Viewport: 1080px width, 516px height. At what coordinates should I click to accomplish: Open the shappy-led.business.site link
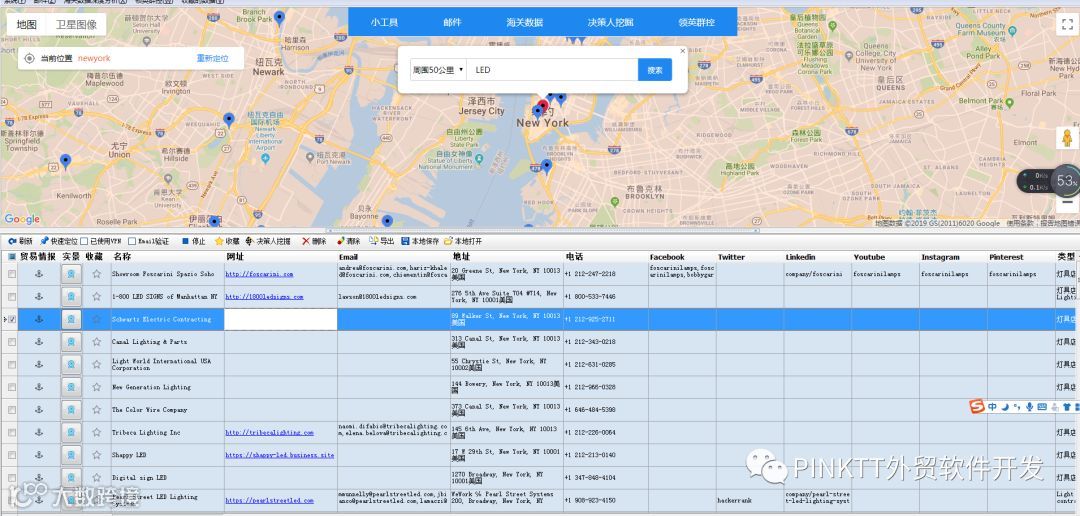tap(280, 455)
